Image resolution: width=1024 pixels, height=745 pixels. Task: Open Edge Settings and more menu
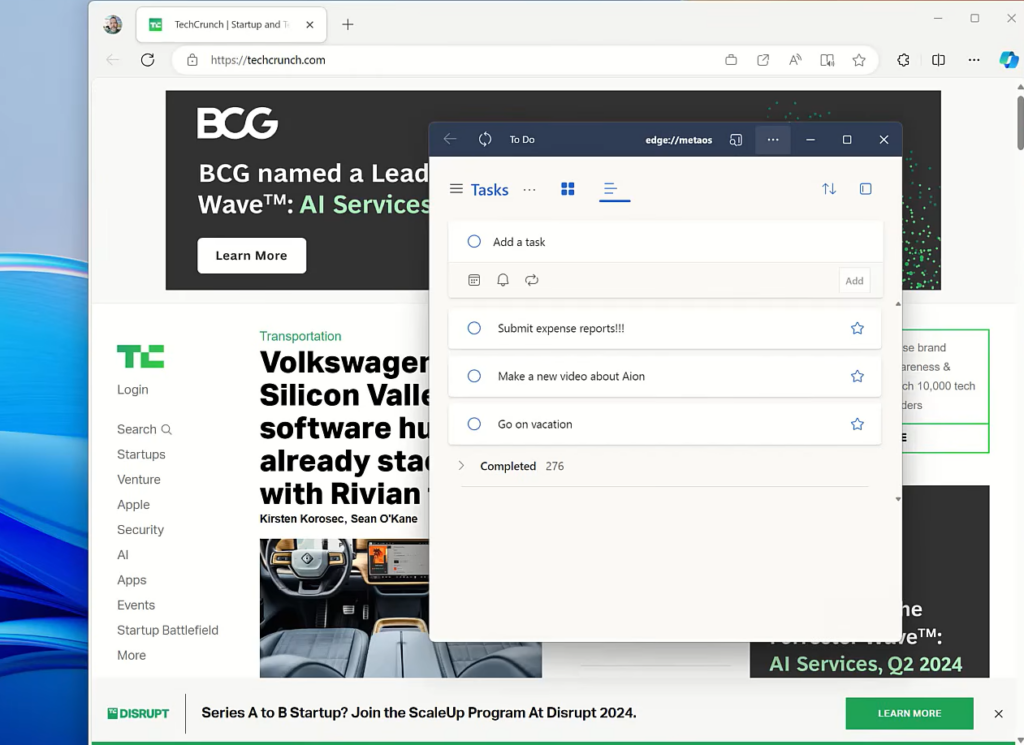click(974, 60)
